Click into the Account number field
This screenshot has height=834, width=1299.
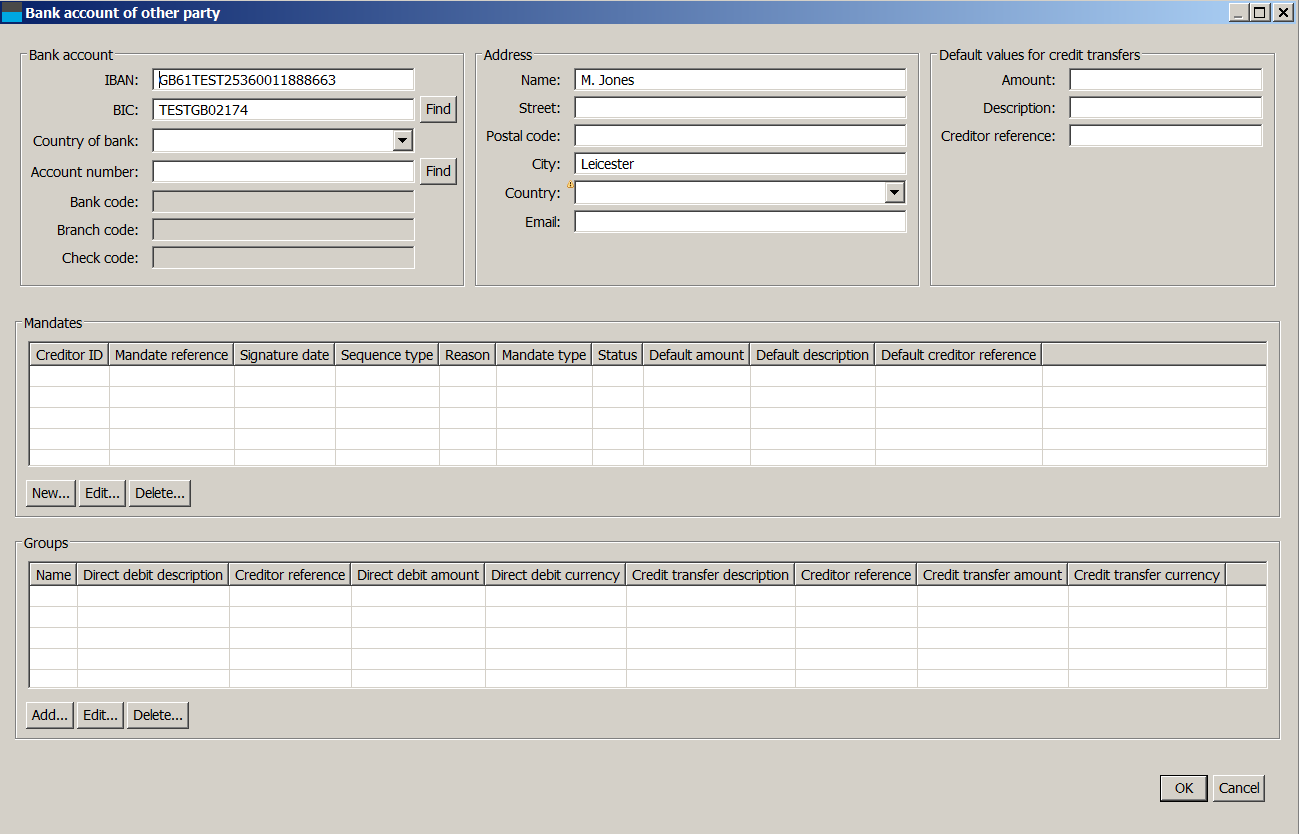click(284, 172)
